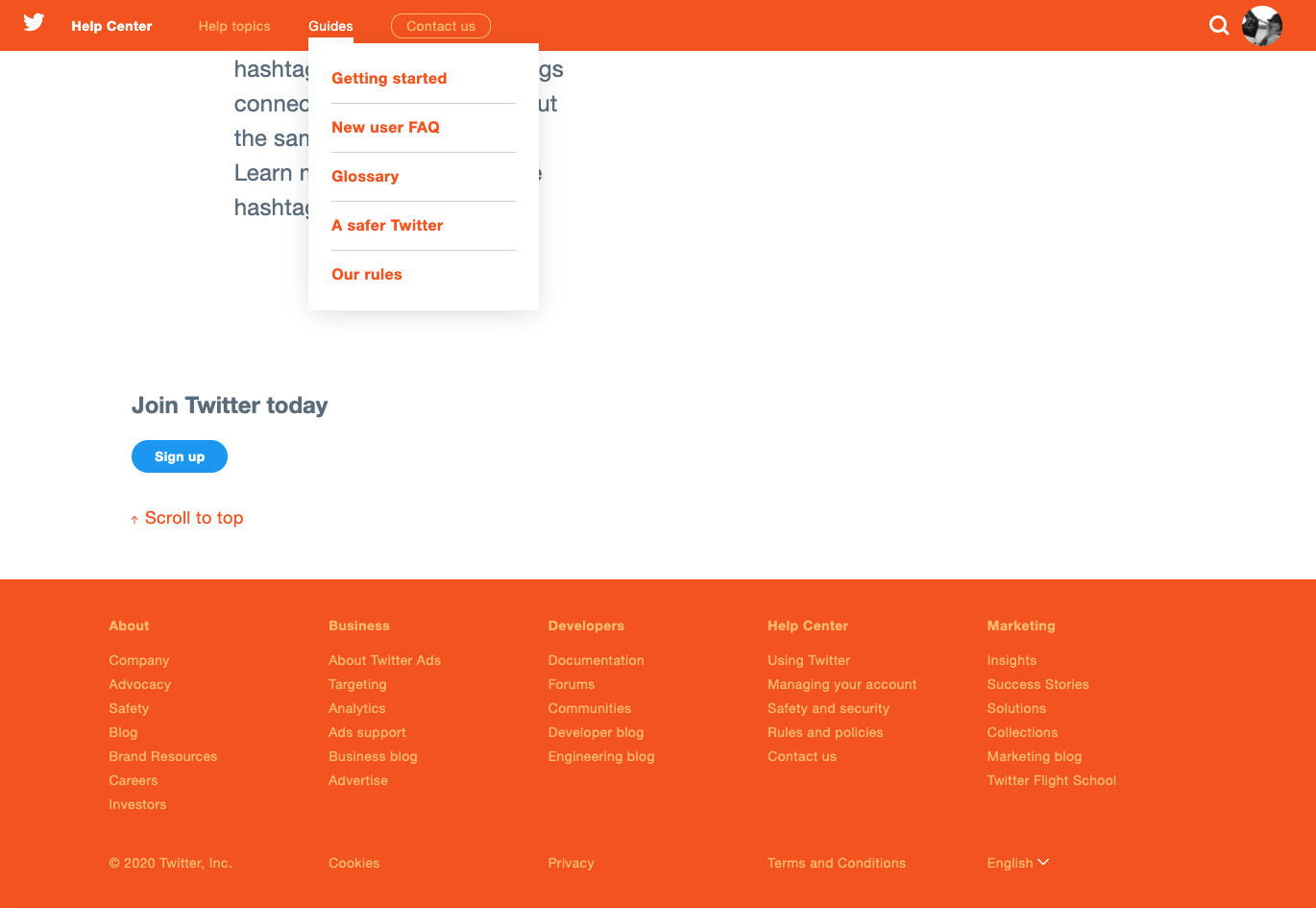The height and width of the screenshot is (908, 1316).
Task: Open Twitter Flight School link
Action: tap(1052, 780)
